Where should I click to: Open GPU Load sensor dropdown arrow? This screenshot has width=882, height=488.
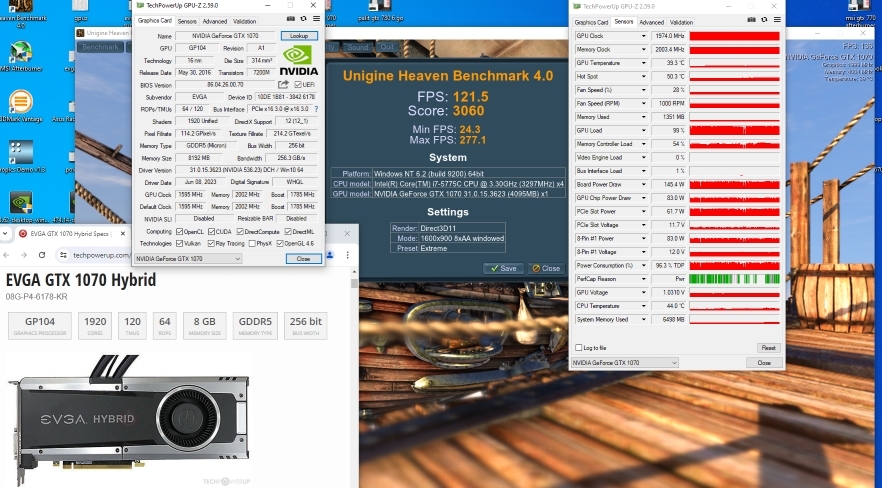click(644, 130)
